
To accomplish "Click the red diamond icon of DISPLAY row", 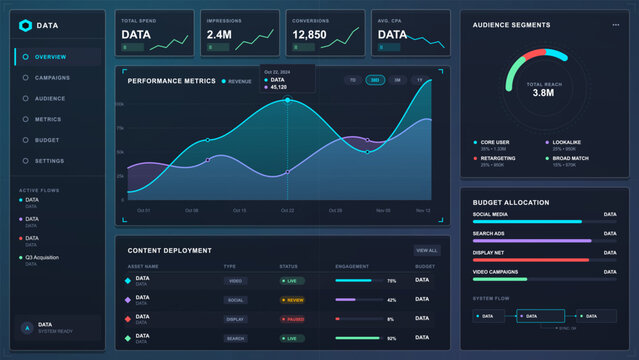I will coord(128,319).
